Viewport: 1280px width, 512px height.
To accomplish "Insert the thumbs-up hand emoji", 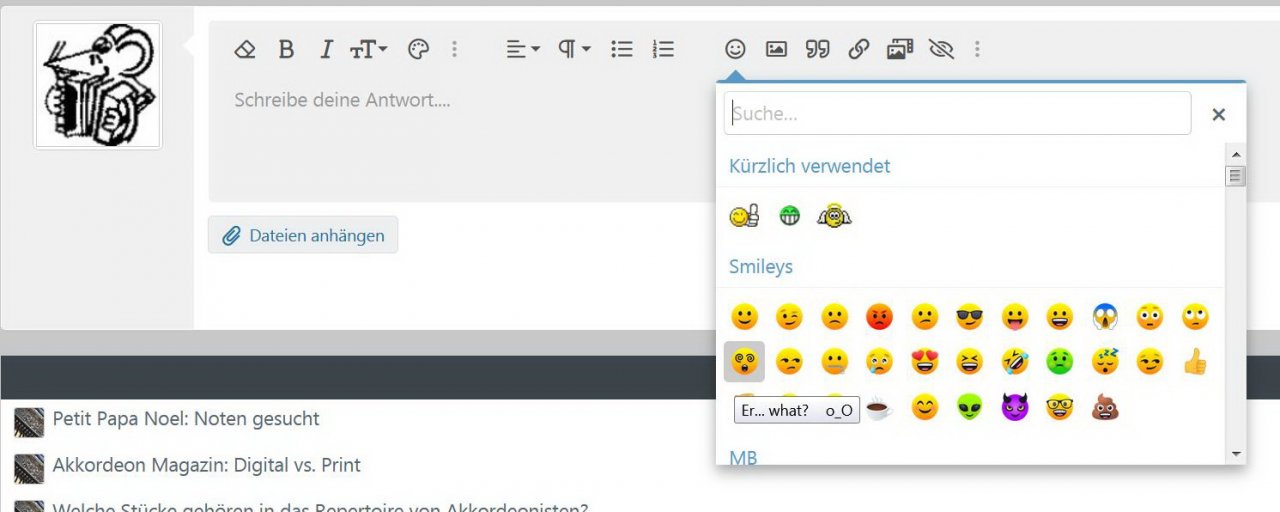I will click(x=1195, y=362).
